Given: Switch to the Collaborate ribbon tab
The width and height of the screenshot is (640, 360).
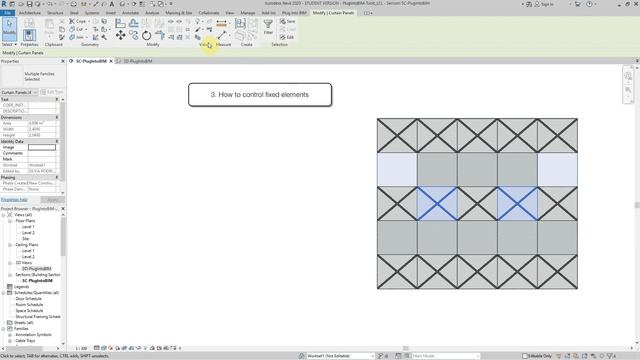Looking at the screenshot, I should 209,13.
